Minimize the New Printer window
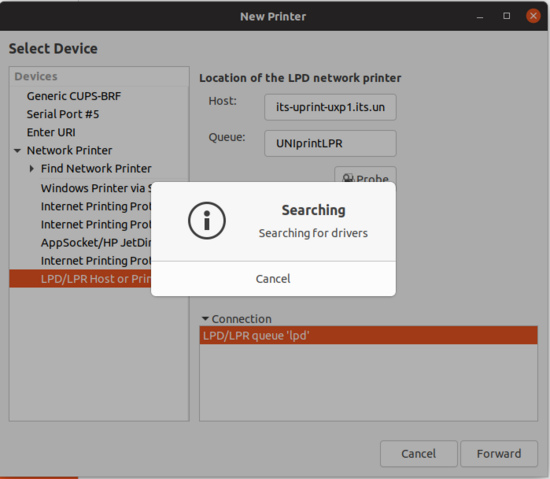Screen dimensions: 550x479 tap(480, 17)
